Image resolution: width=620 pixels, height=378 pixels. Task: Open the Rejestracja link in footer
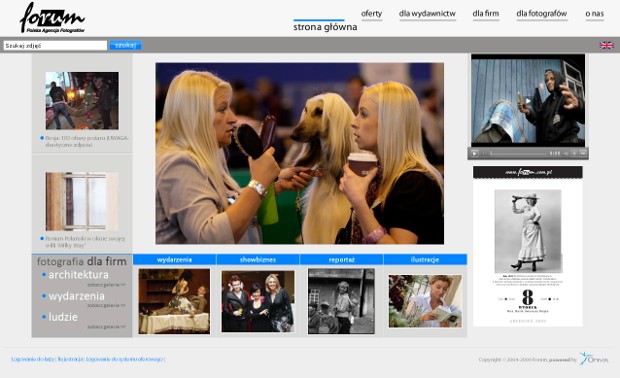70,359
